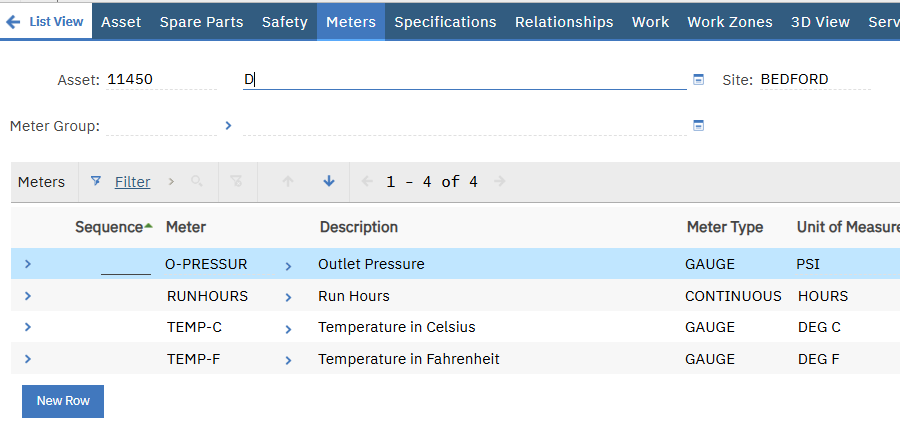The image size is (900, 435).
Task: Click the clear filter icon in Meters toolbar
Action: pos(236,181)
